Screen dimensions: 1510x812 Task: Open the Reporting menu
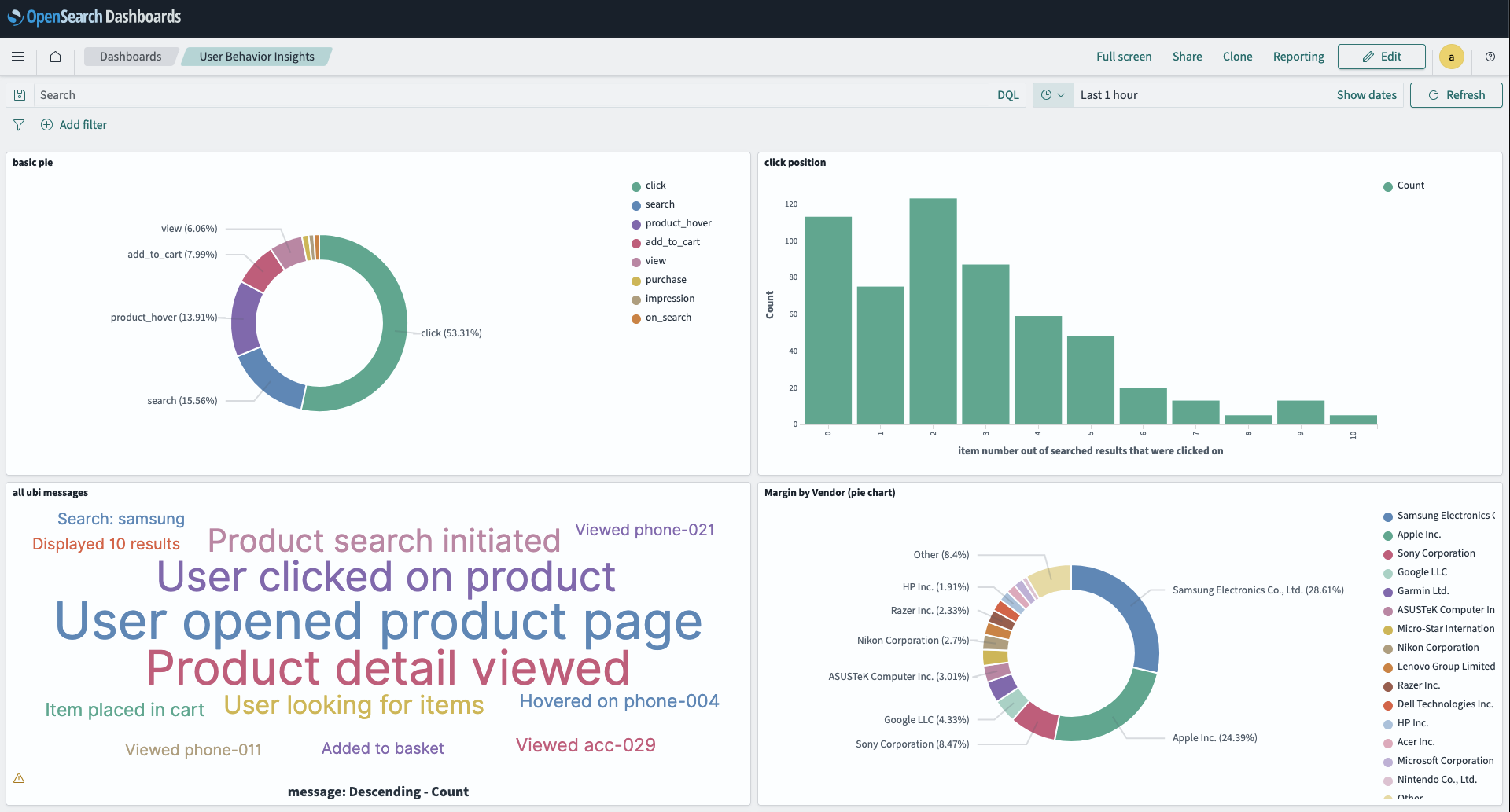pos(1298,57)
